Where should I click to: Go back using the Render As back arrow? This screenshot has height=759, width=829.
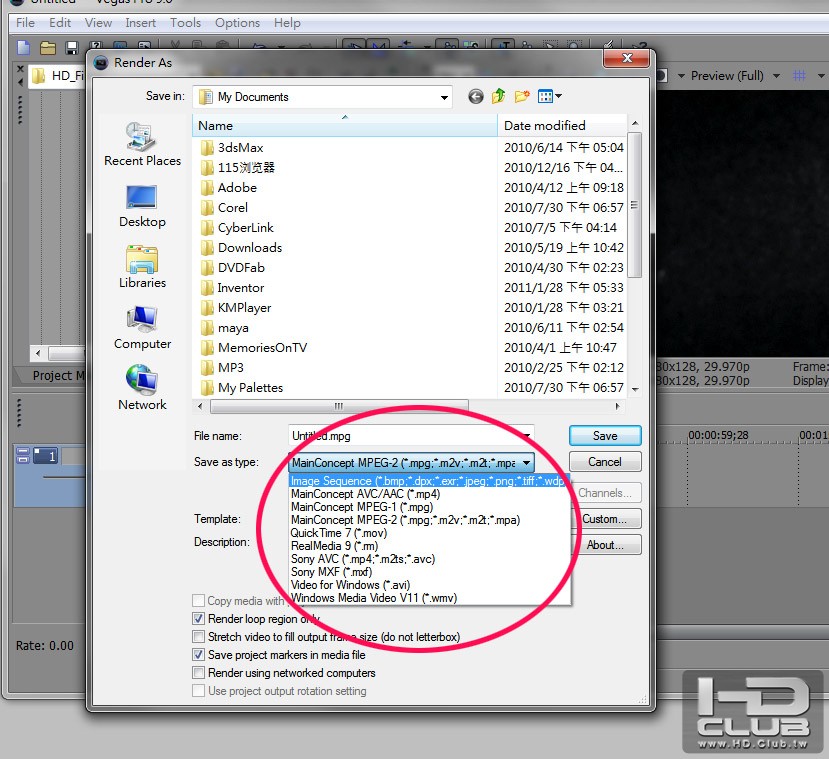[x=475, y=96]
